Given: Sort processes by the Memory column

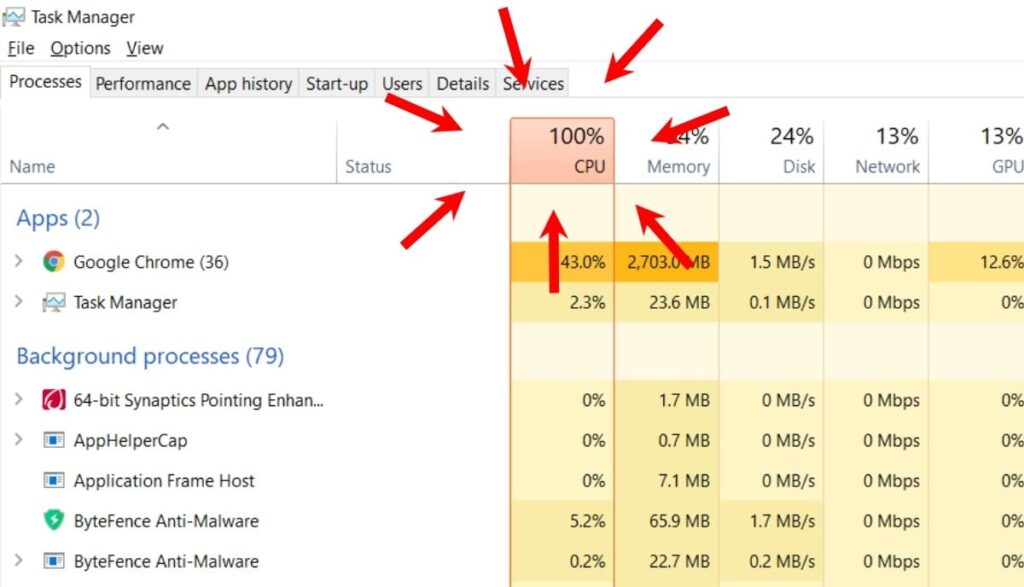Looking at the screenshot, I should (678, 150).
